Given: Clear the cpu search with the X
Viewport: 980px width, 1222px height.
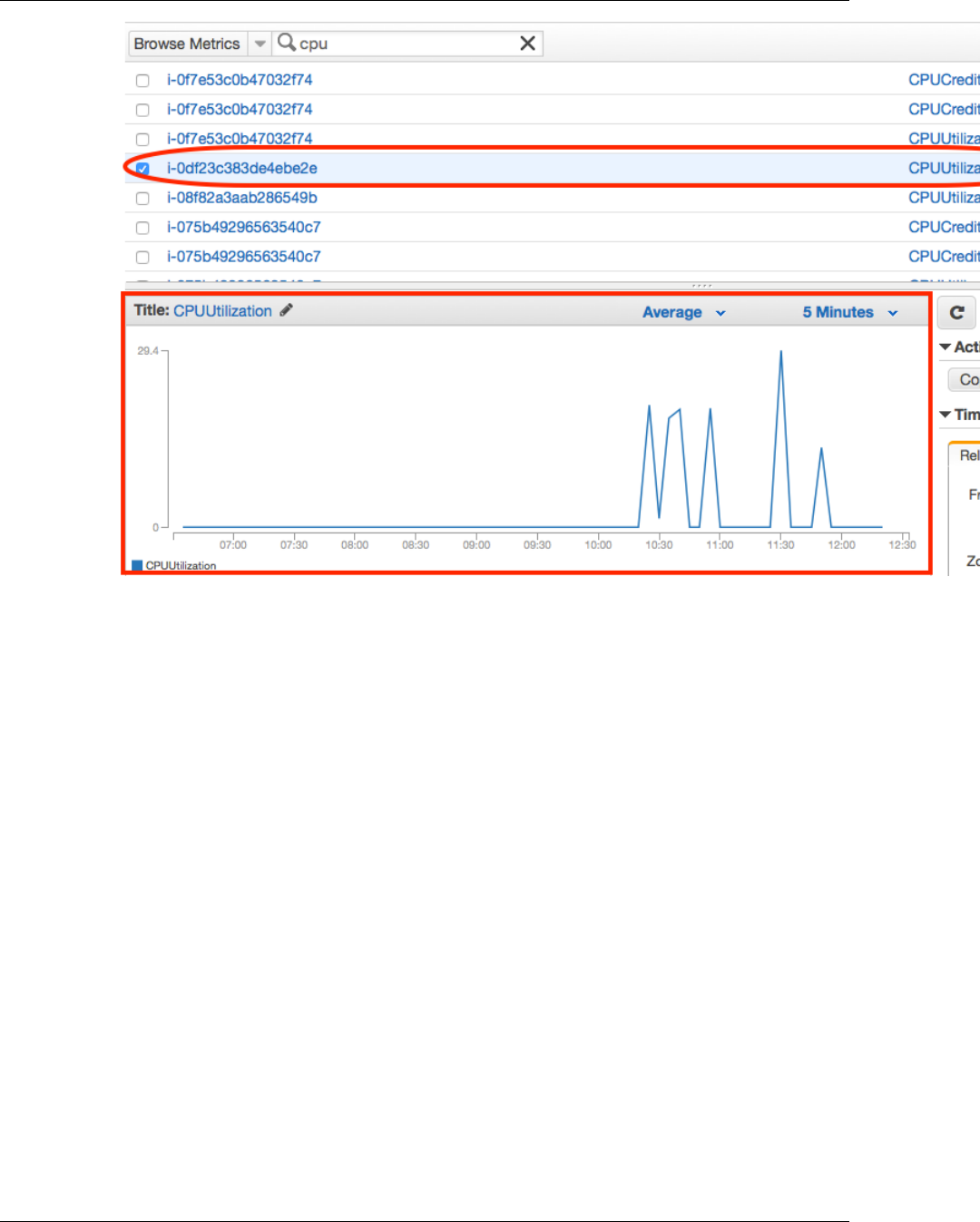Looking at the screenshot, I should 527,44.
